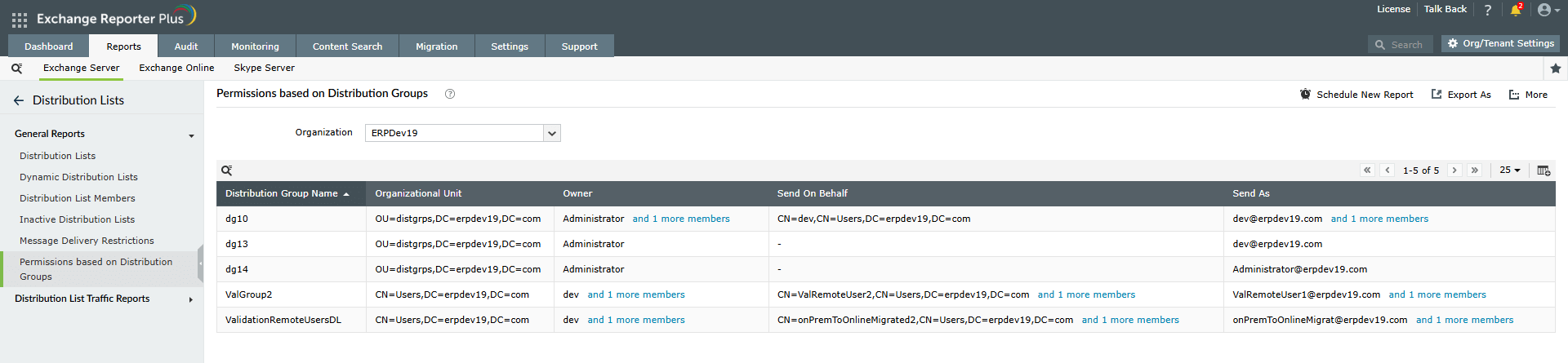
Task: Click the table search magnifier icon
Action: coord(227,170)
